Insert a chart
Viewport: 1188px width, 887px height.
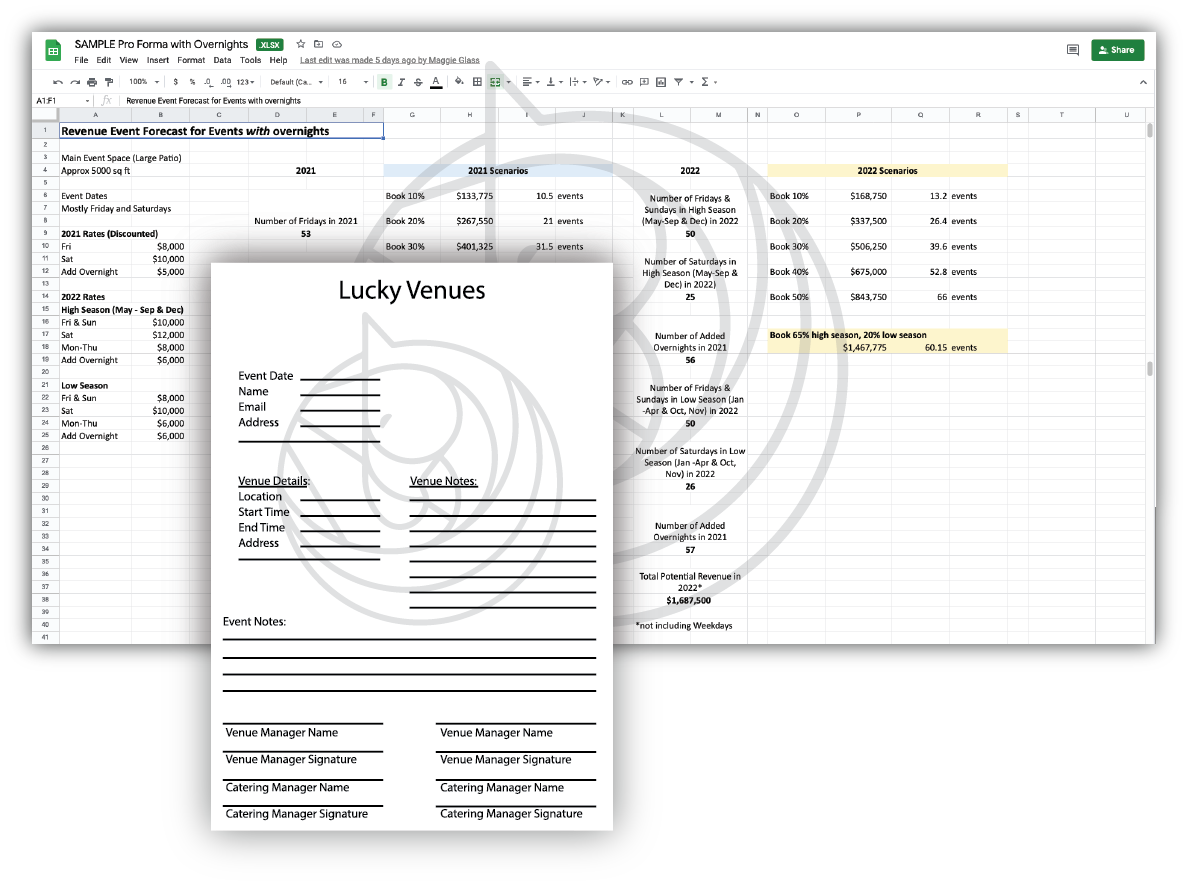(x=661, y=82)
